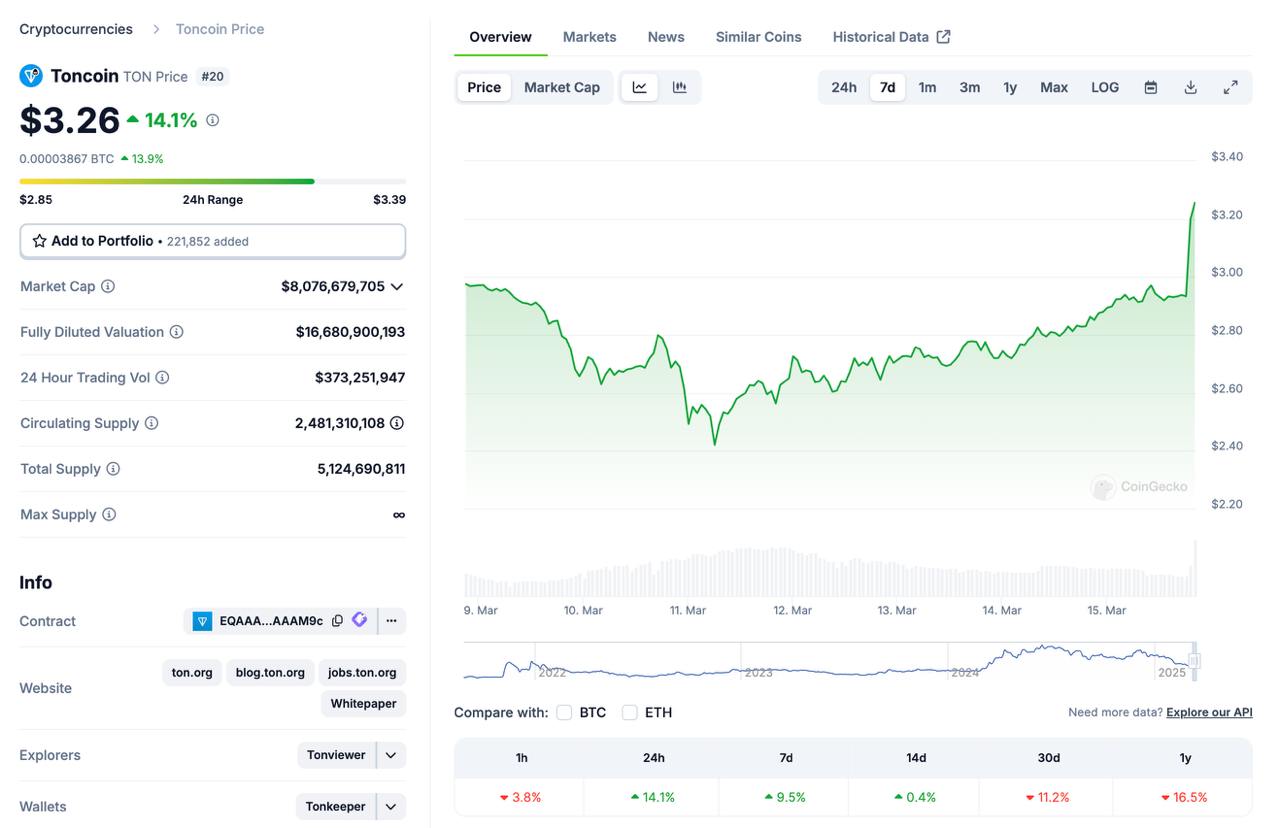Switch to Similar Coins tab
Viewport: 1280px width, 828px height.
(758, 37)
